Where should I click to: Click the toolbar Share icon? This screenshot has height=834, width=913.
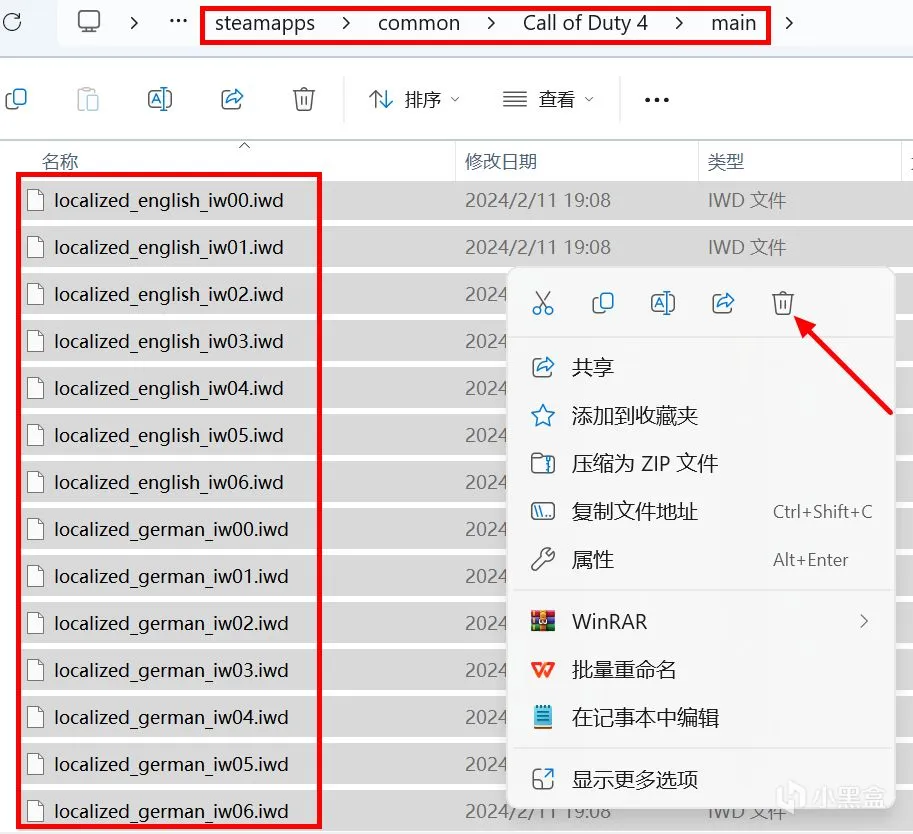[232, 99]
